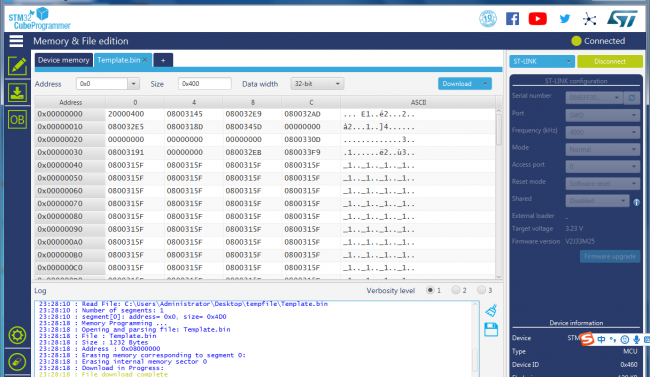Viewport: 650px width, 377px height.
Task: Save the log with floppy icon
Action: pyautogui.click(x=491, y=330)
